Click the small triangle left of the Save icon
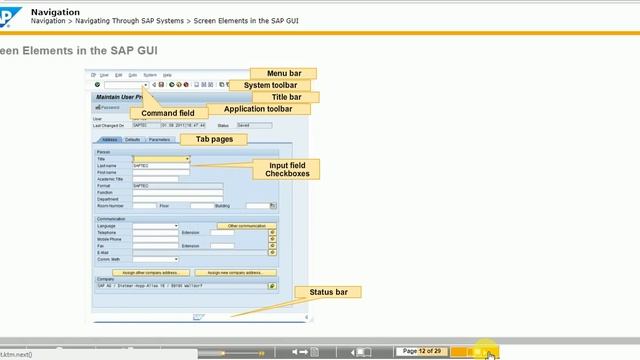Image resolution: width=640 pixels, height=360 pixels. [x=154, y=84]
